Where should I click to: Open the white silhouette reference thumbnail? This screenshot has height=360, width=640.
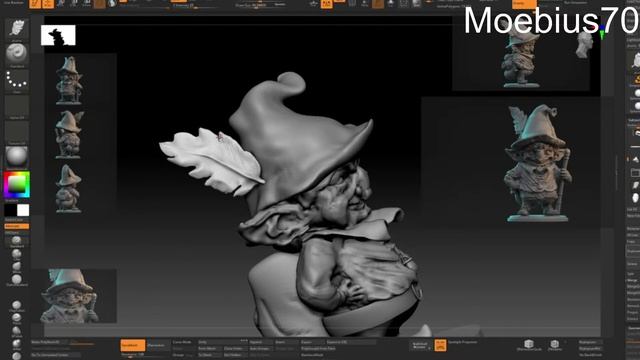click(58, 35)
